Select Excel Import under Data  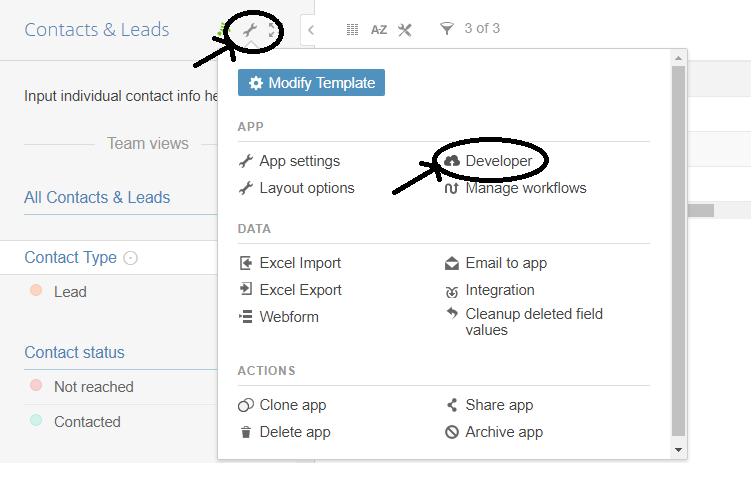300,263
